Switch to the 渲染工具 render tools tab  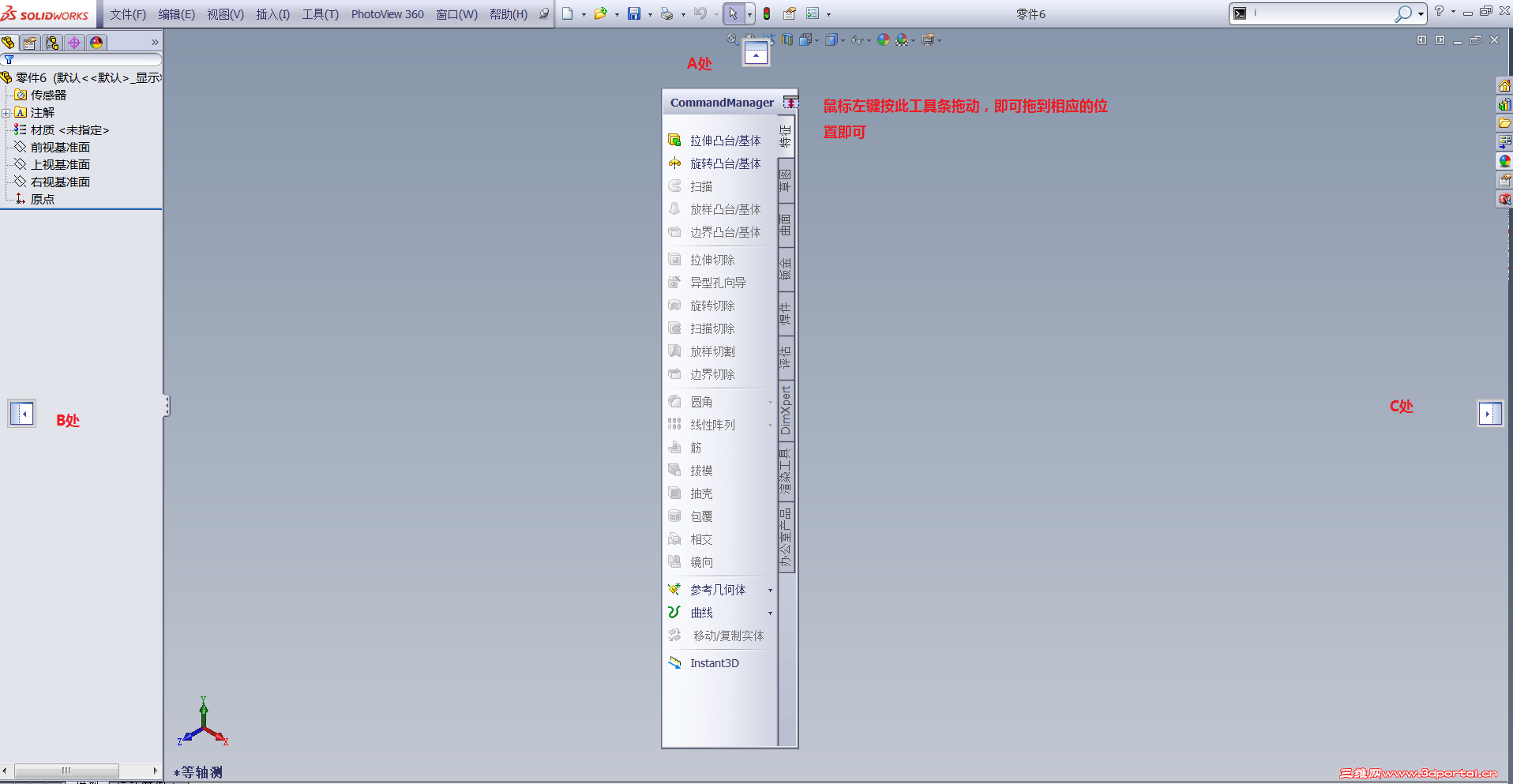click(x=786, y=471)
